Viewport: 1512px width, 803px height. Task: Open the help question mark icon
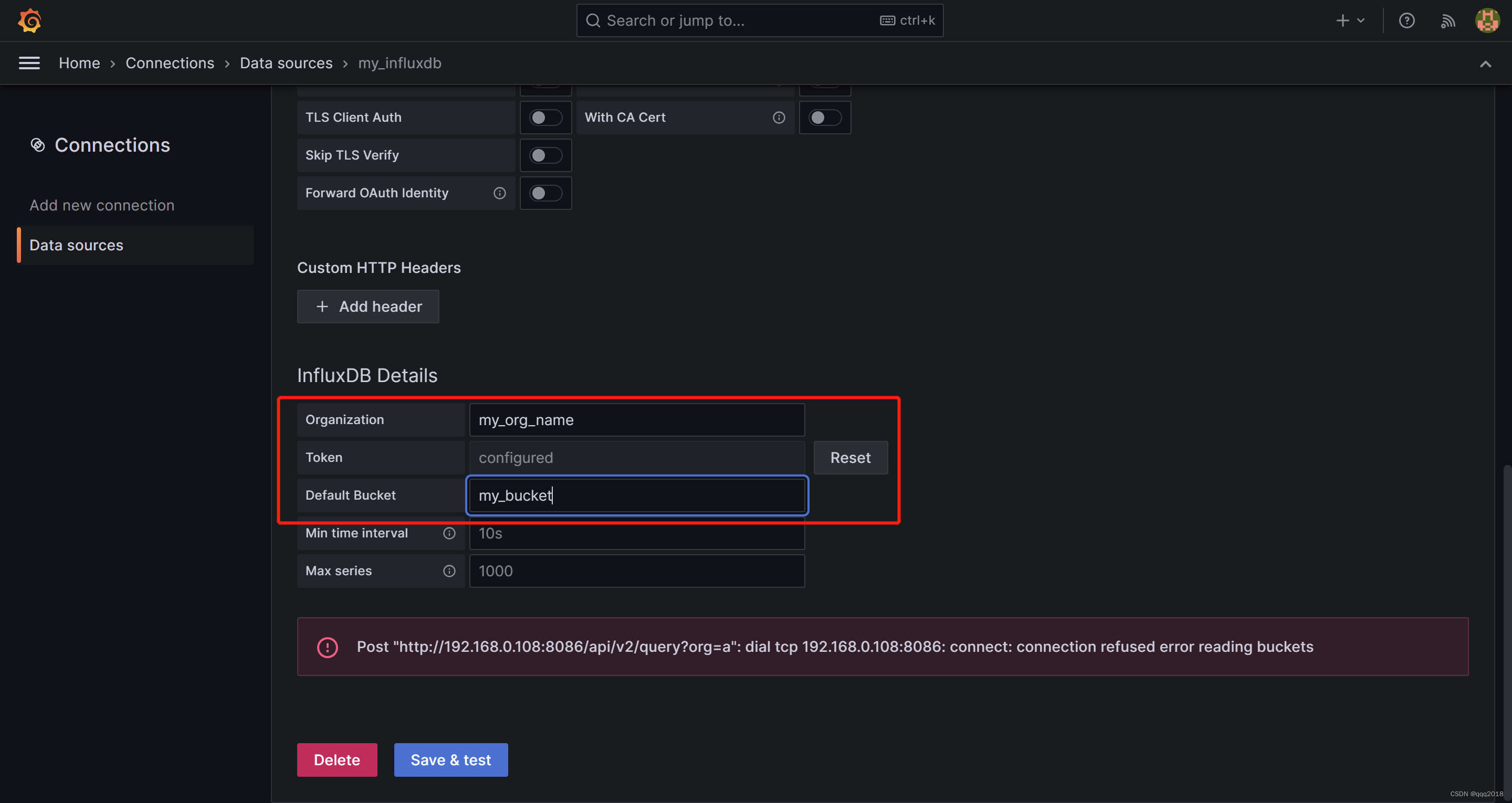click(x=1406, y=20)
